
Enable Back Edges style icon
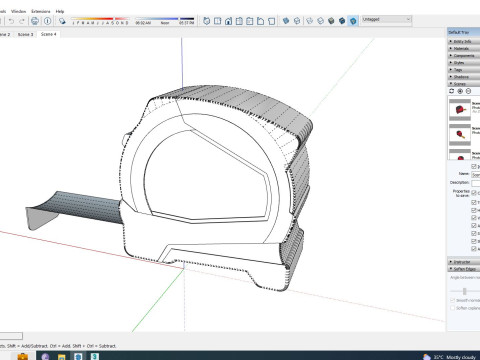point(297,21)
